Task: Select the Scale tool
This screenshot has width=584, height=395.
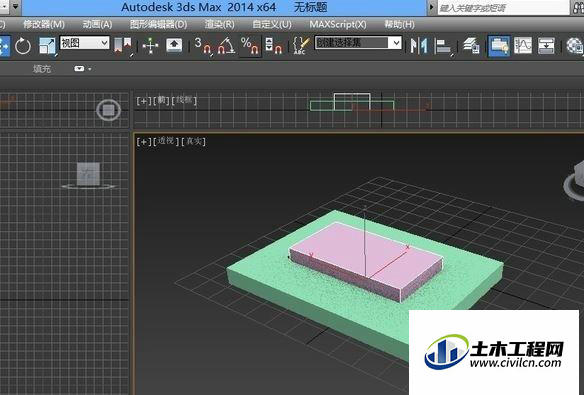Action: pyautogui.click(x=48, y=46)
